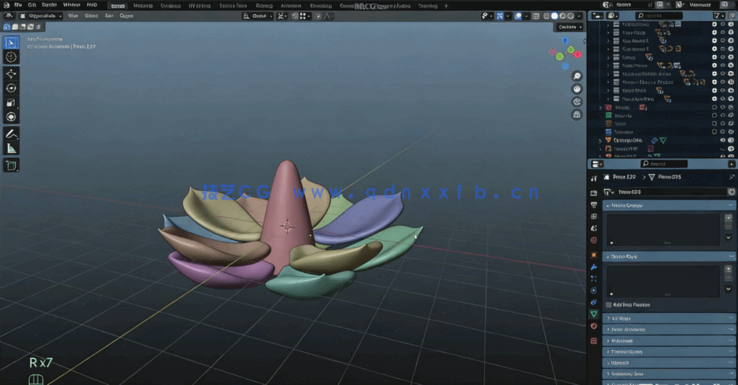The width and height of the screenshot is (738, 385).
Task: Open the viewport Options dropdown
Action: point(570,27)
